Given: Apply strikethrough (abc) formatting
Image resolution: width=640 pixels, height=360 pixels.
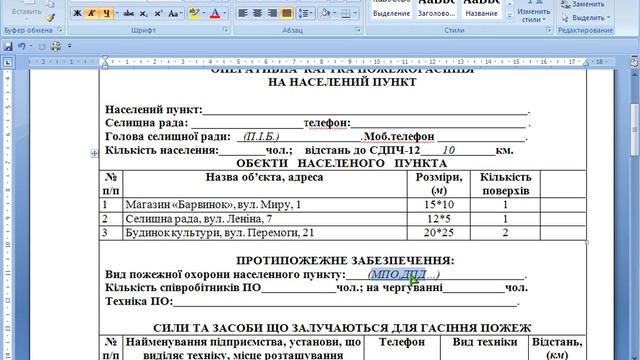Looking at the screenshot, I should (x=129, y=13).
